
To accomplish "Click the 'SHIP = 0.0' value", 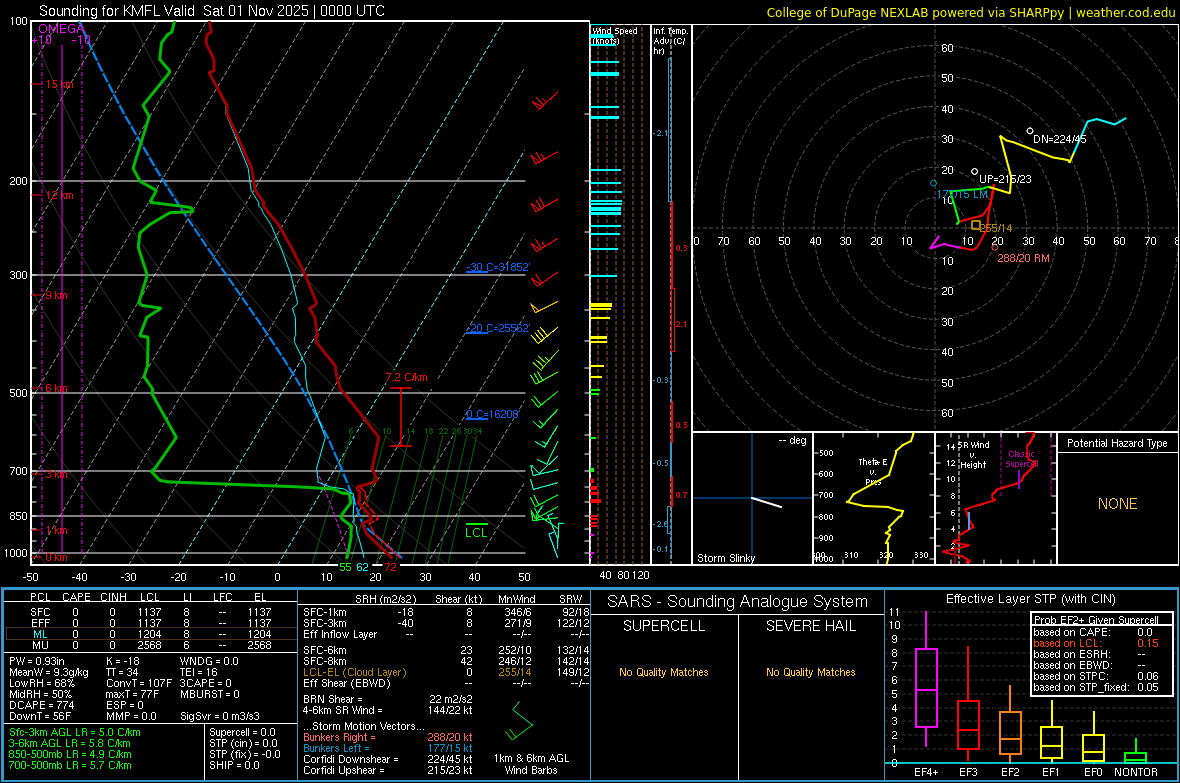I will tap(234, 765).
